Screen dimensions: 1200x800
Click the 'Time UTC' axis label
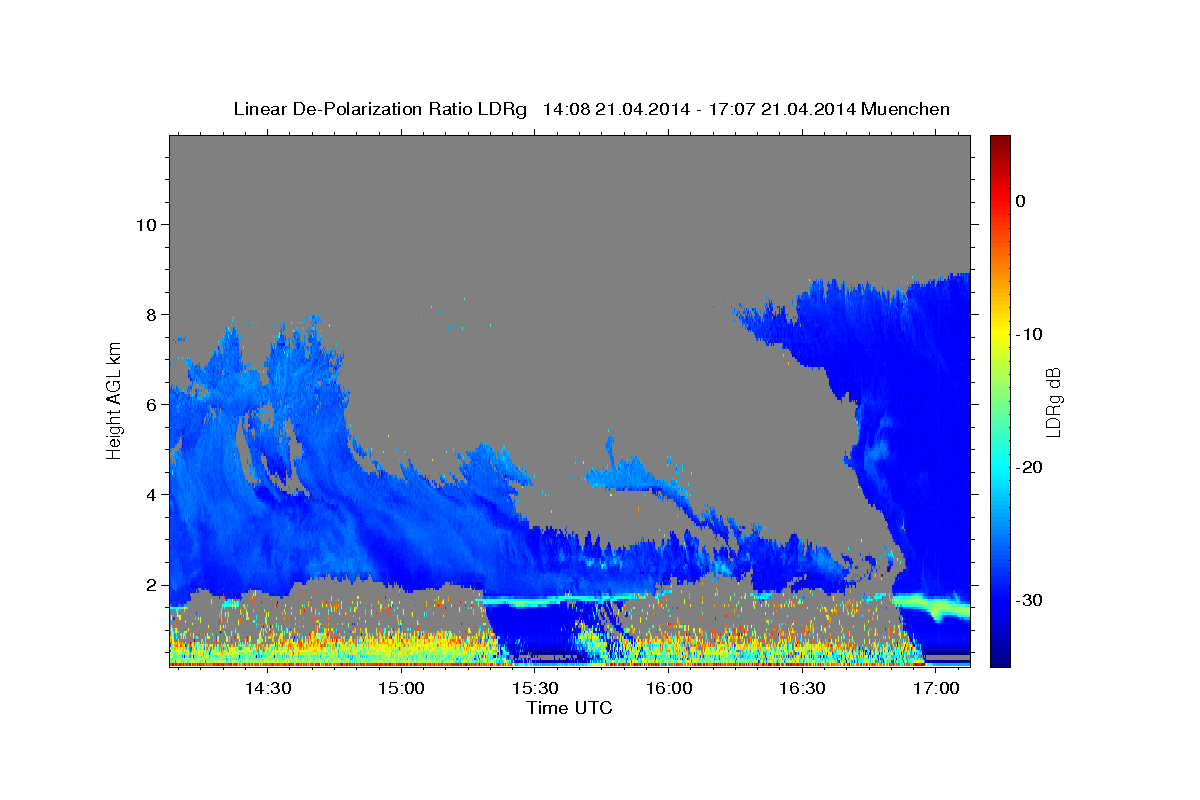coord(569,708)
